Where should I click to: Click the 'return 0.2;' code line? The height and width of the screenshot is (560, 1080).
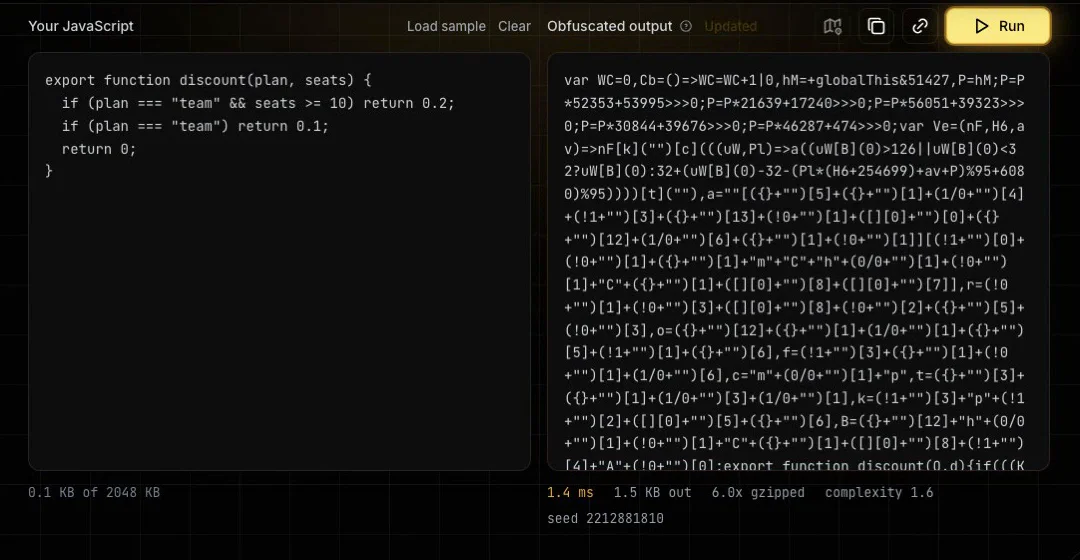[x=258, y=103]
